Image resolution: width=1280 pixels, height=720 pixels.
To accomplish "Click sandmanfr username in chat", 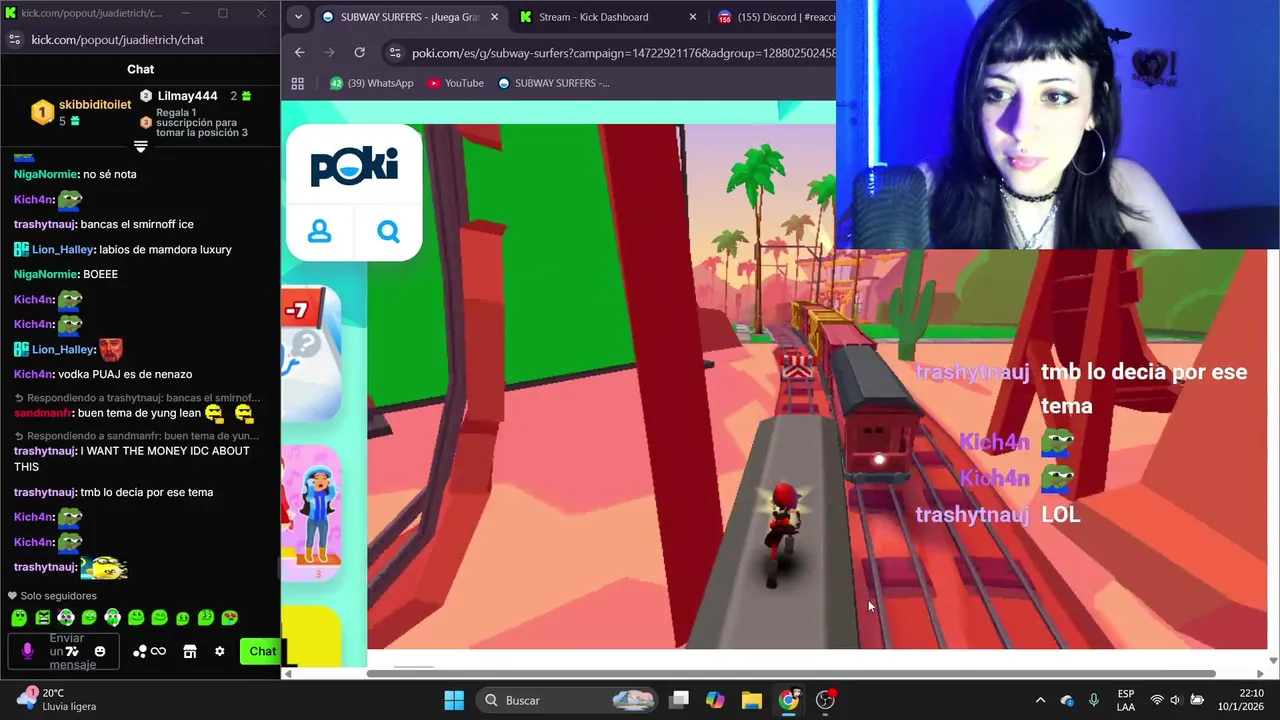I will click(x=43, y=412).
